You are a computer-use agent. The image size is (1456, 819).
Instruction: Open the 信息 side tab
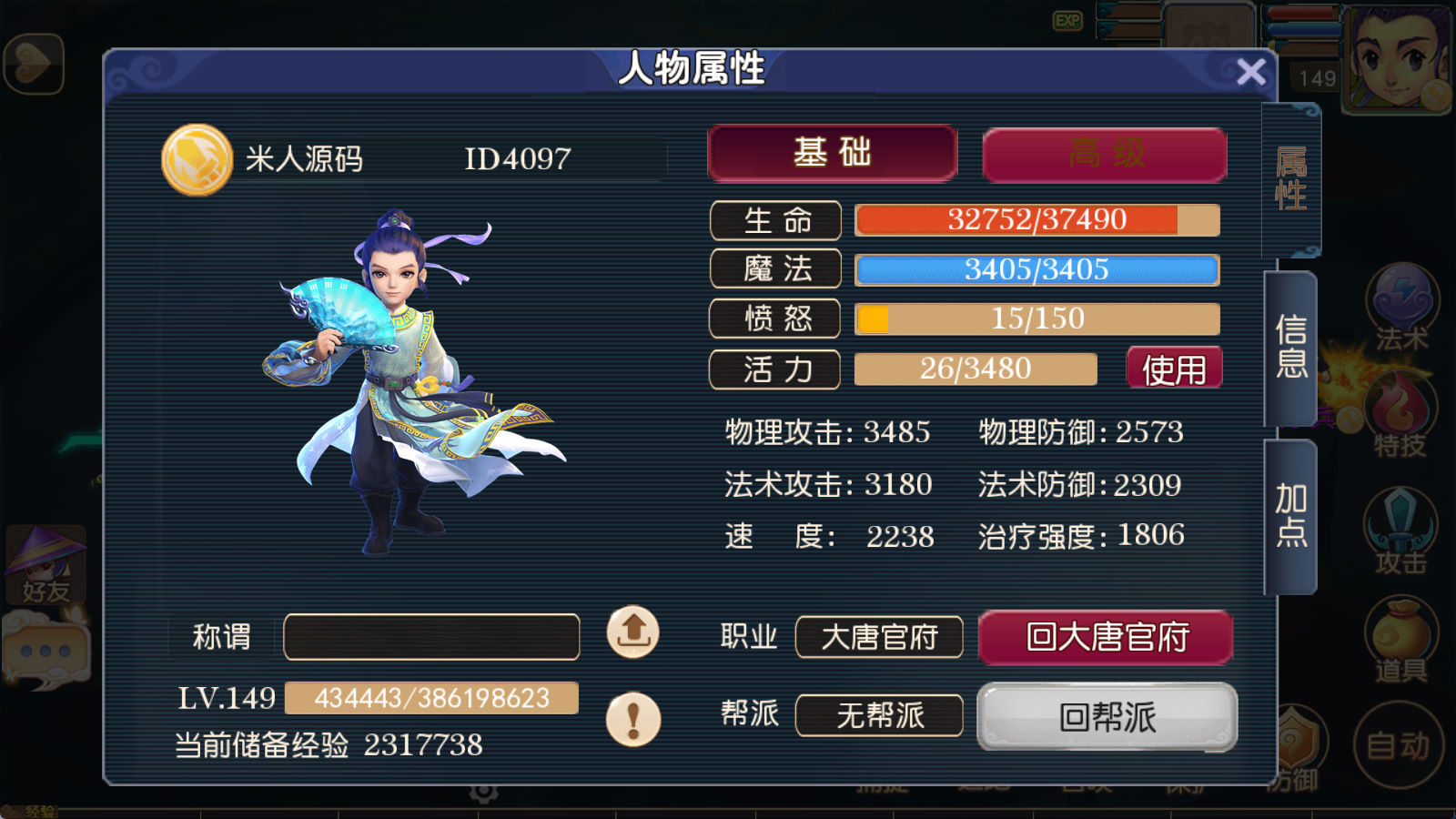(1290, 347)
